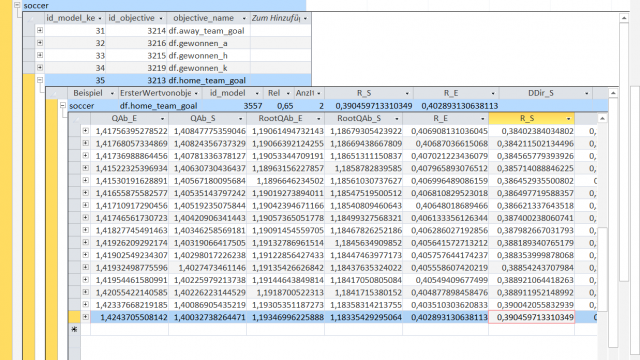This screenshot has width=640, height=360.
Task: Click cell df.home_team_goal in row 35
Action: 208,80
